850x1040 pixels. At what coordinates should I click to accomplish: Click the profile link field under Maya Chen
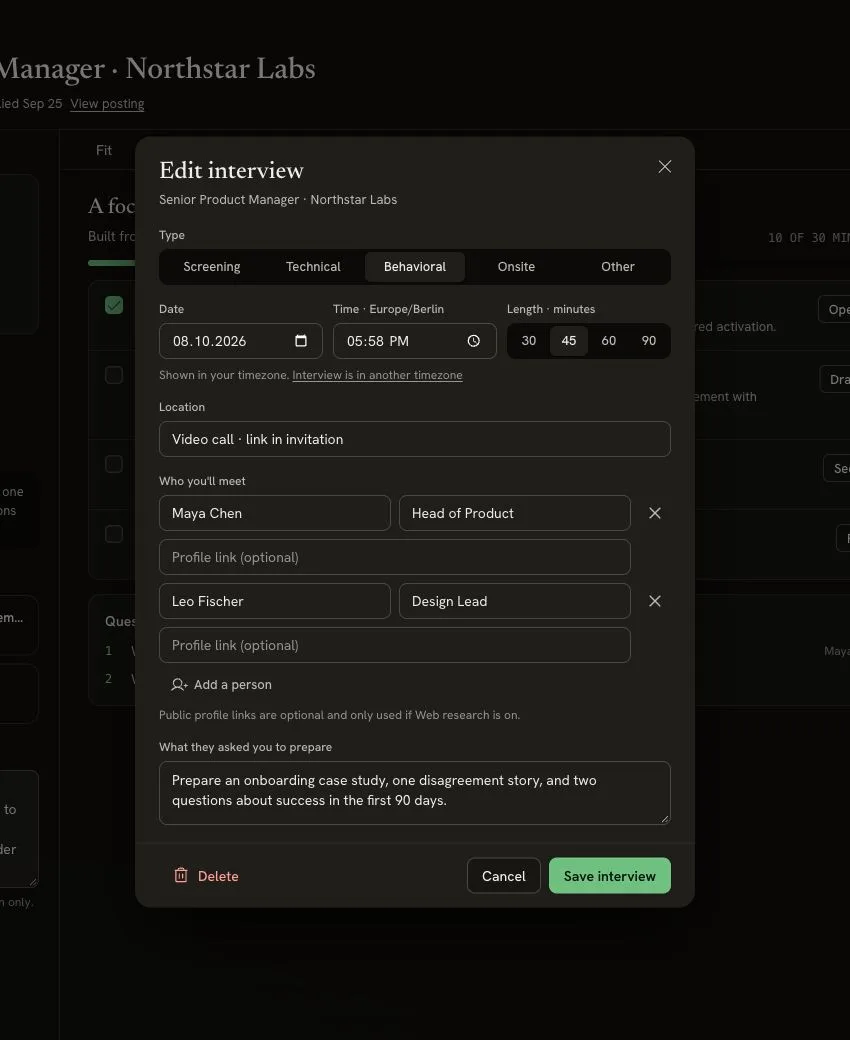coord(395,557)
